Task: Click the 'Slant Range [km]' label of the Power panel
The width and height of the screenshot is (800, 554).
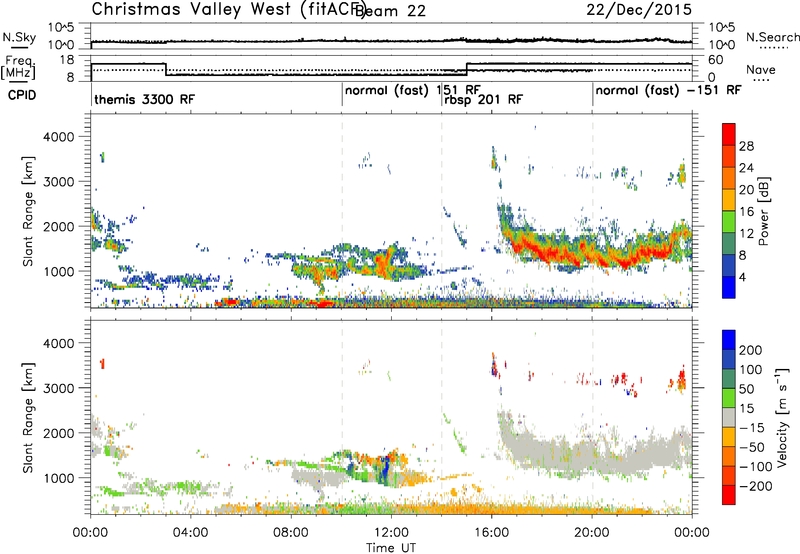Action: (28, 211)
